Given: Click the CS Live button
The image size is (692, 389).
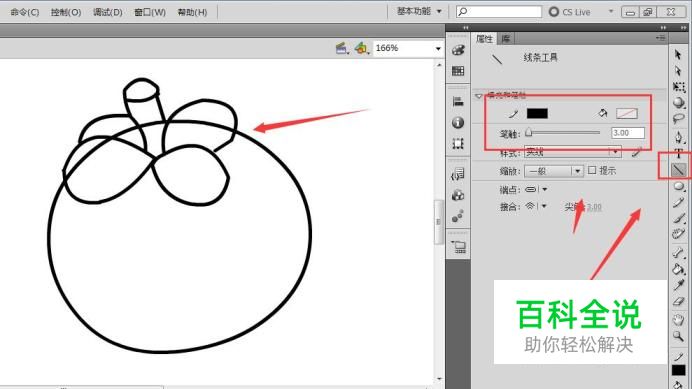Looking at the screenshot, I should point(569,12).
